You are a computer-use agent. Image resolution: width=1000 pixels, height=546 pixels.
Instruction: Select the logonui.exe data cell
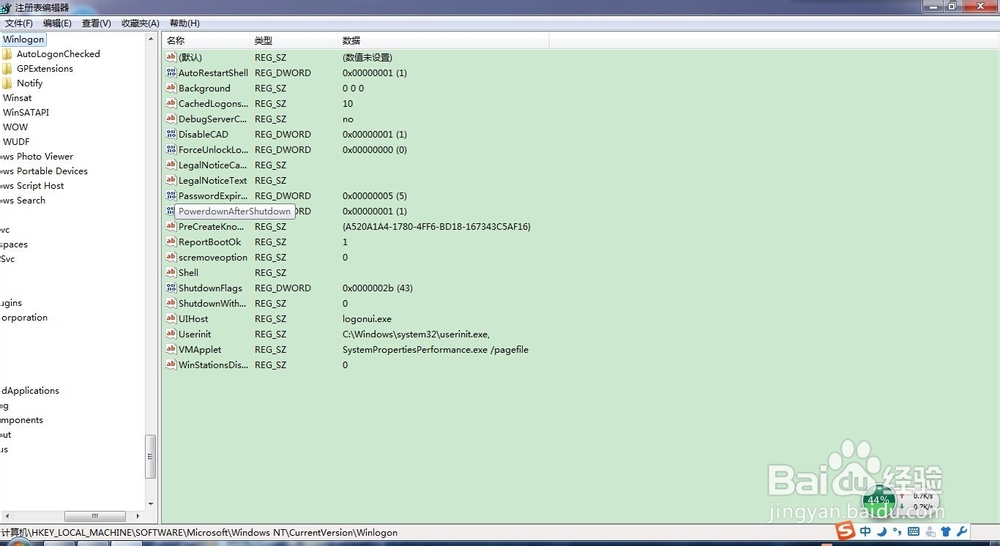point(367,319)
